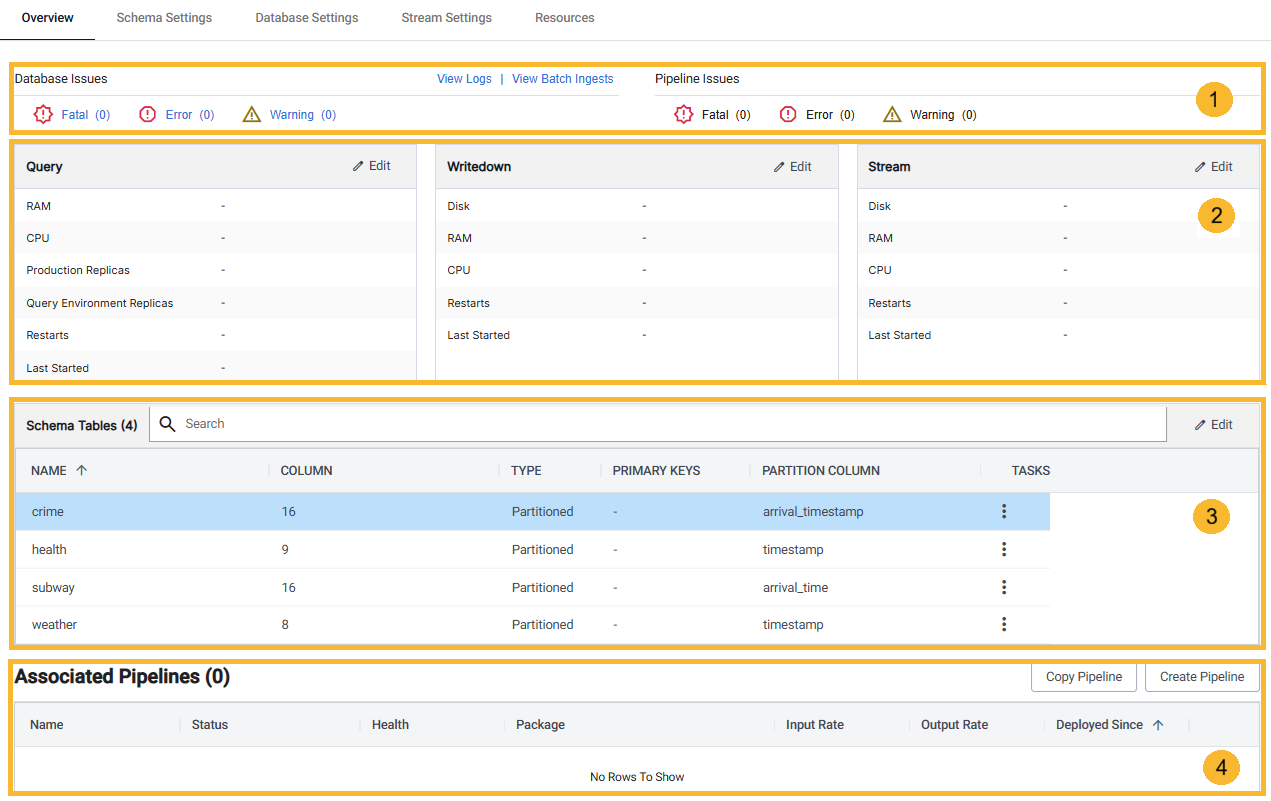Click the Database Issues Fatal icon
The width and height of the screenshot is (1271, 801).
pos(43,114)
